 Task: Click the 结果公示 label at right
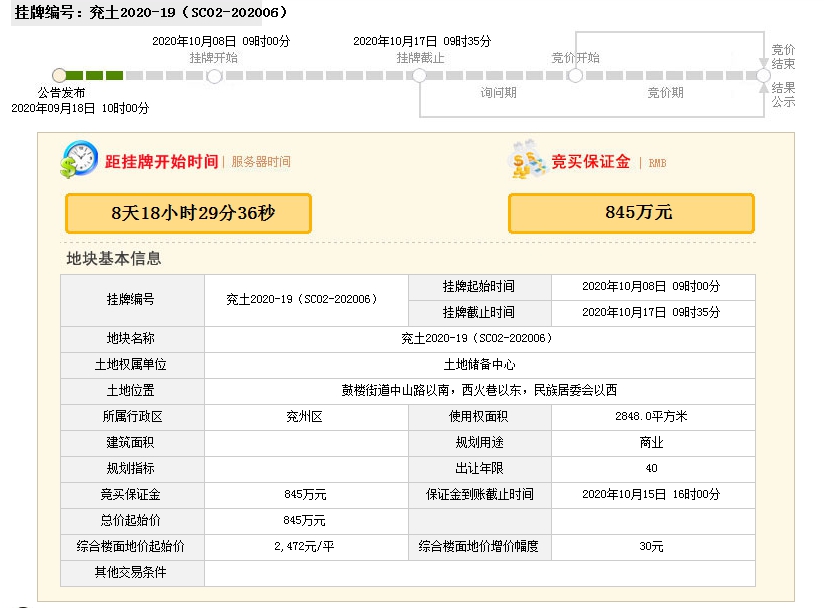click(783, 95)
